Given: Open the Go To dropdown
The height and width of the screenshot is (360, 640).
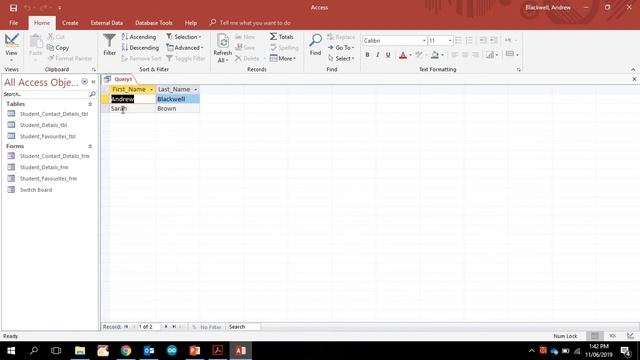Looking at the screenshot, I should tap(341, 48).
